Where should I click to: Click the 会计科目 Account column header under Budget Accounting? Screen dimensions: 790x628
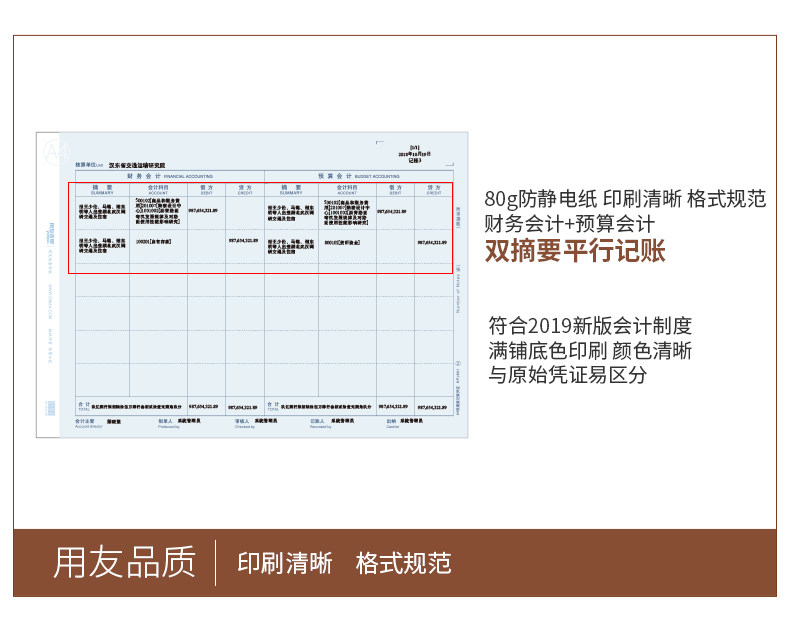click(x=347, y=189)
